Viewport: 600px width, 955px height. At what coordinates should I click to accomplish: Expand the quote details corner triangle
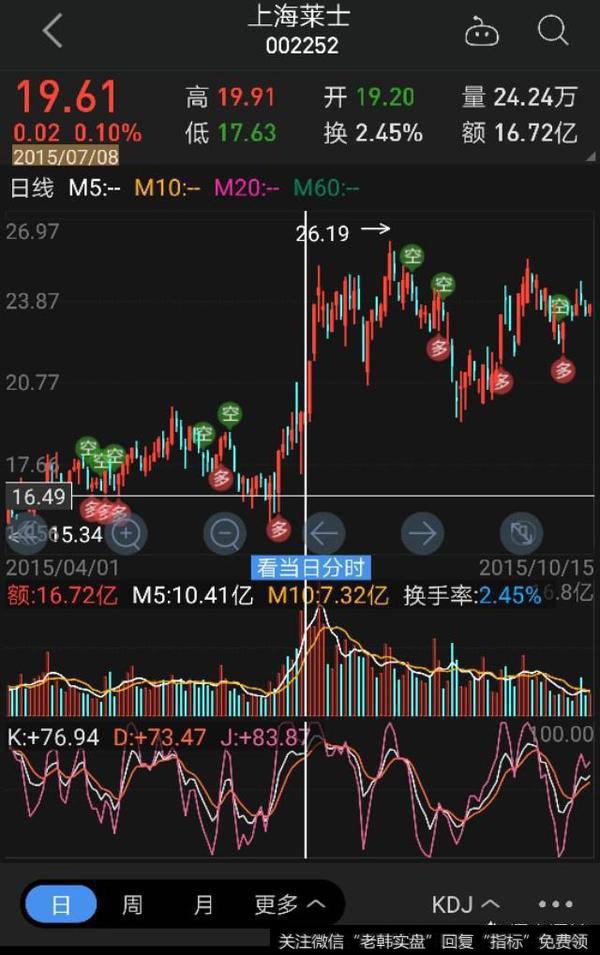[x=590, y=157]
